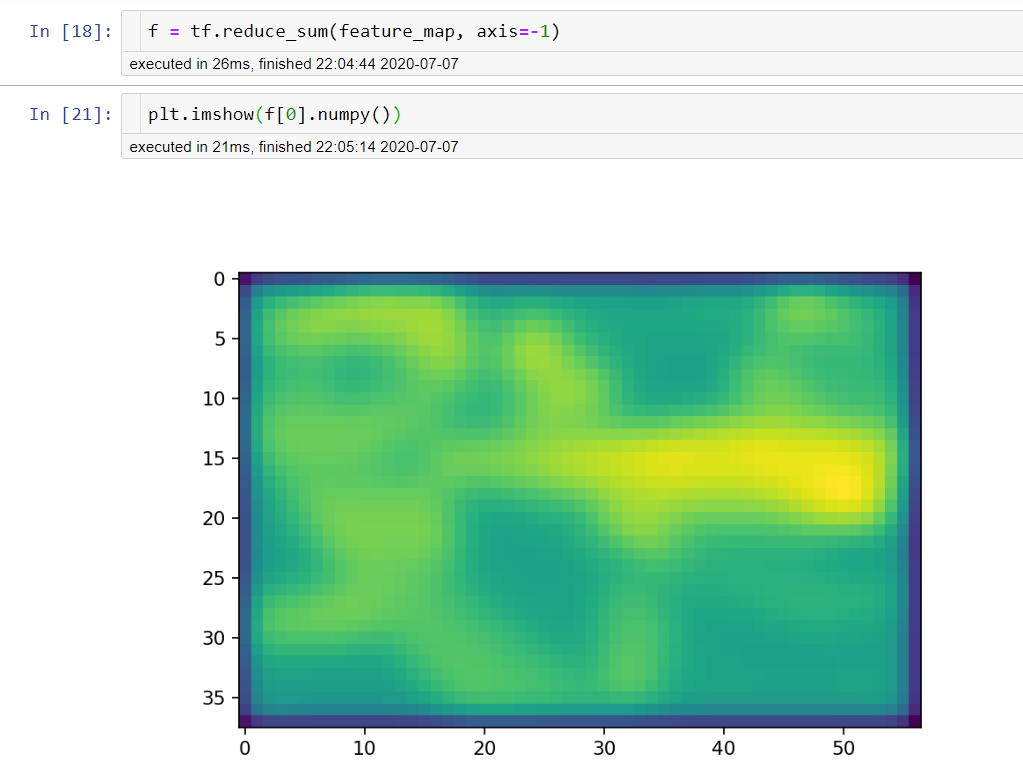Click the x-axis tick label 30
Viewport: 1023px width, 767px height.
point(603,747)
